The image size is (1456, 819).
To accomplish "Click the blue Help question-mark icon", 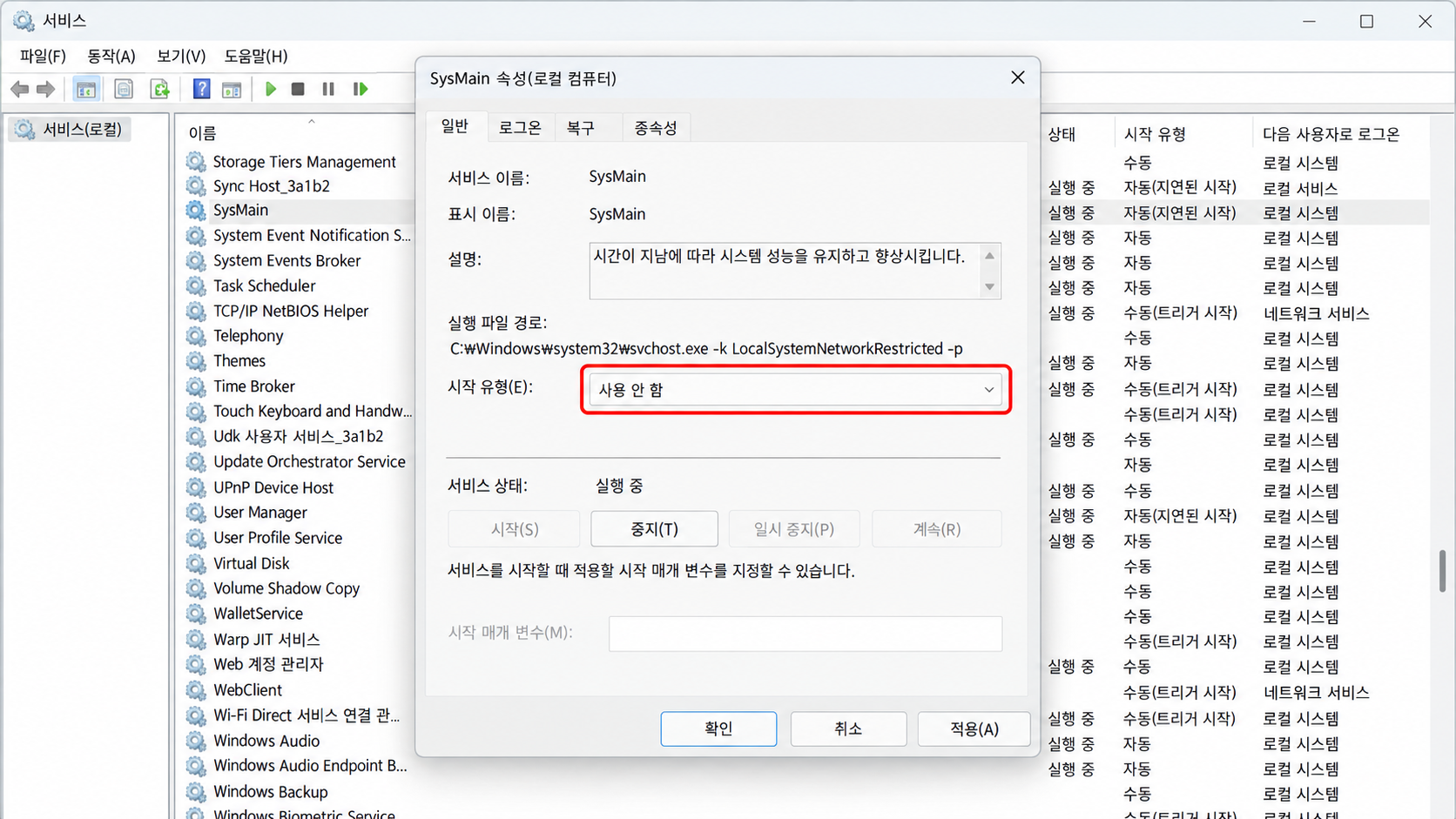I will point(201,89).
